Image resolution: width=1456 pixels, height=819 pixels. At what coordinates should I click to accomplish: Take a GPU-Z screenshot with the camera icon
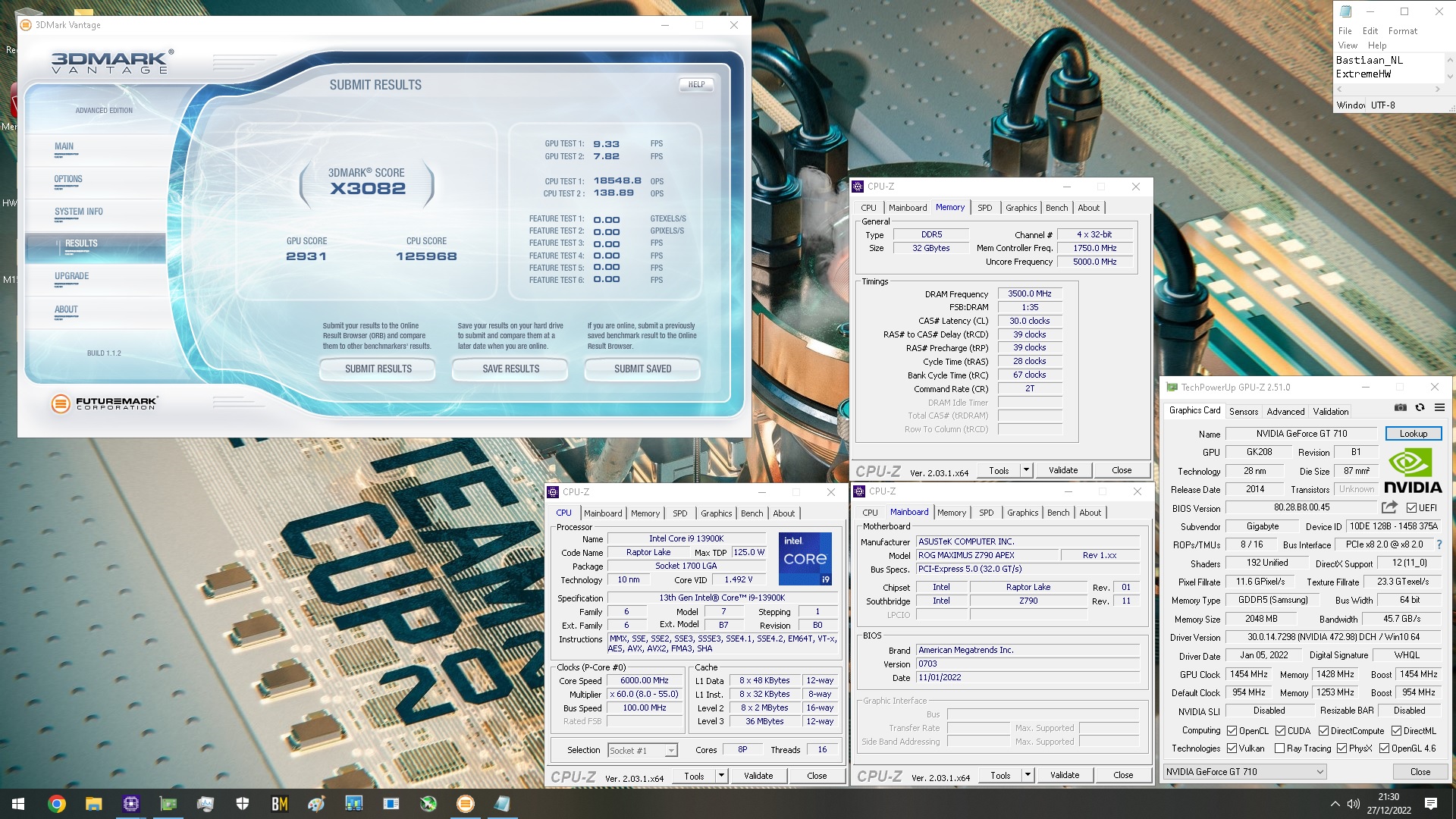[1401, 408]
